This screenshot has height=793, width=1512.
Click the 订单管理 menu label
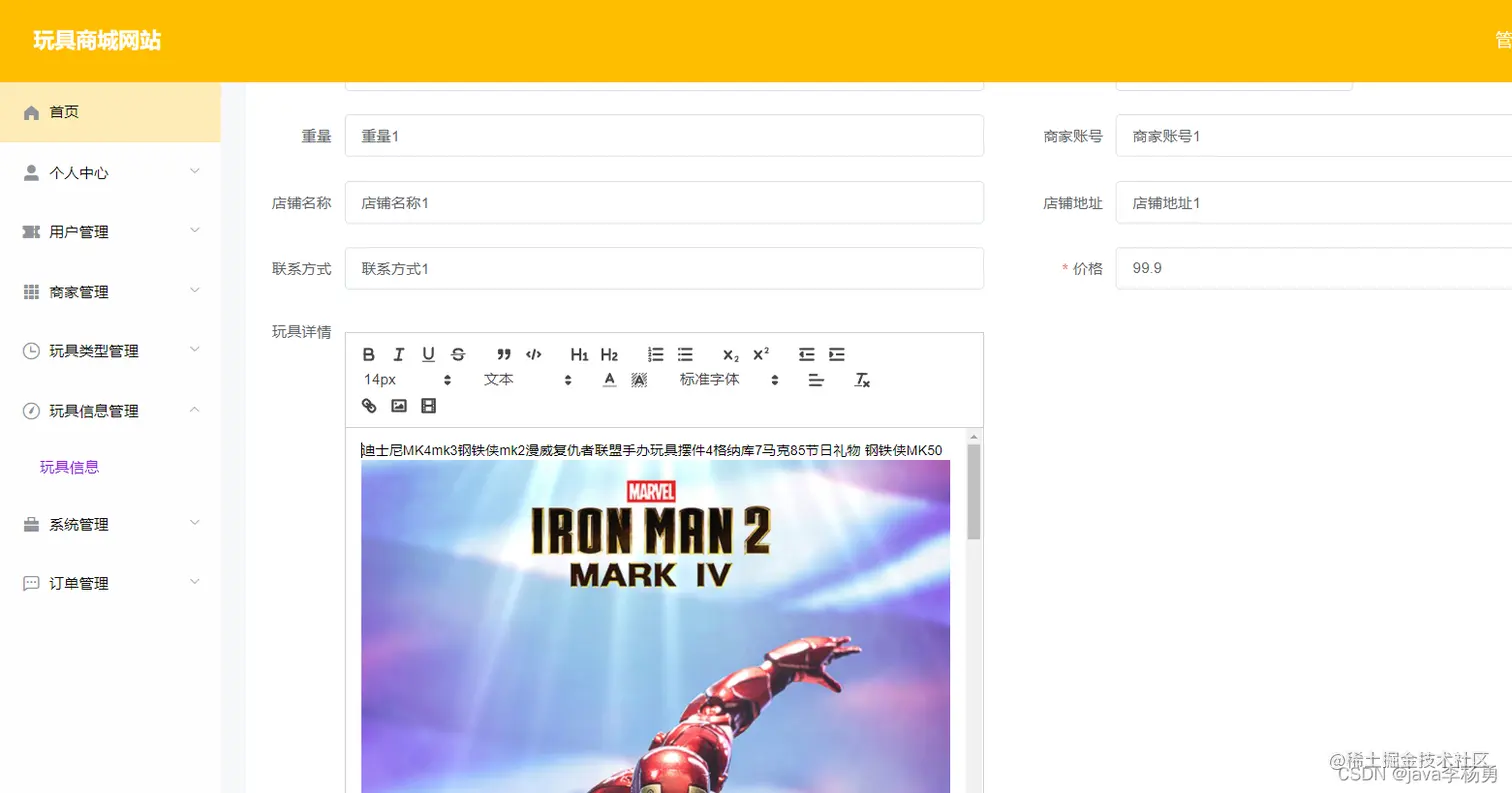click(x=79, y=584)
